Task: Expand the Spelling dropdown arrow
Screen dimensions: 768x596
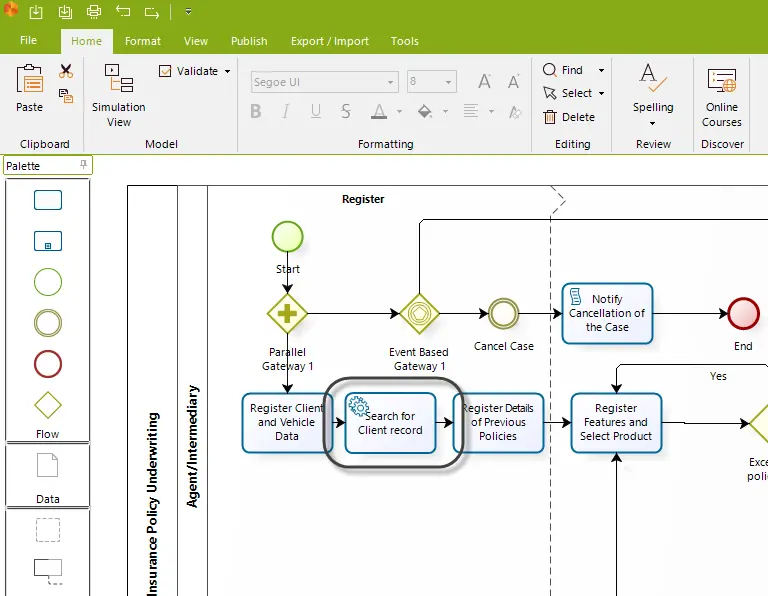Action: pyautogui.click(x=652, y=123)
